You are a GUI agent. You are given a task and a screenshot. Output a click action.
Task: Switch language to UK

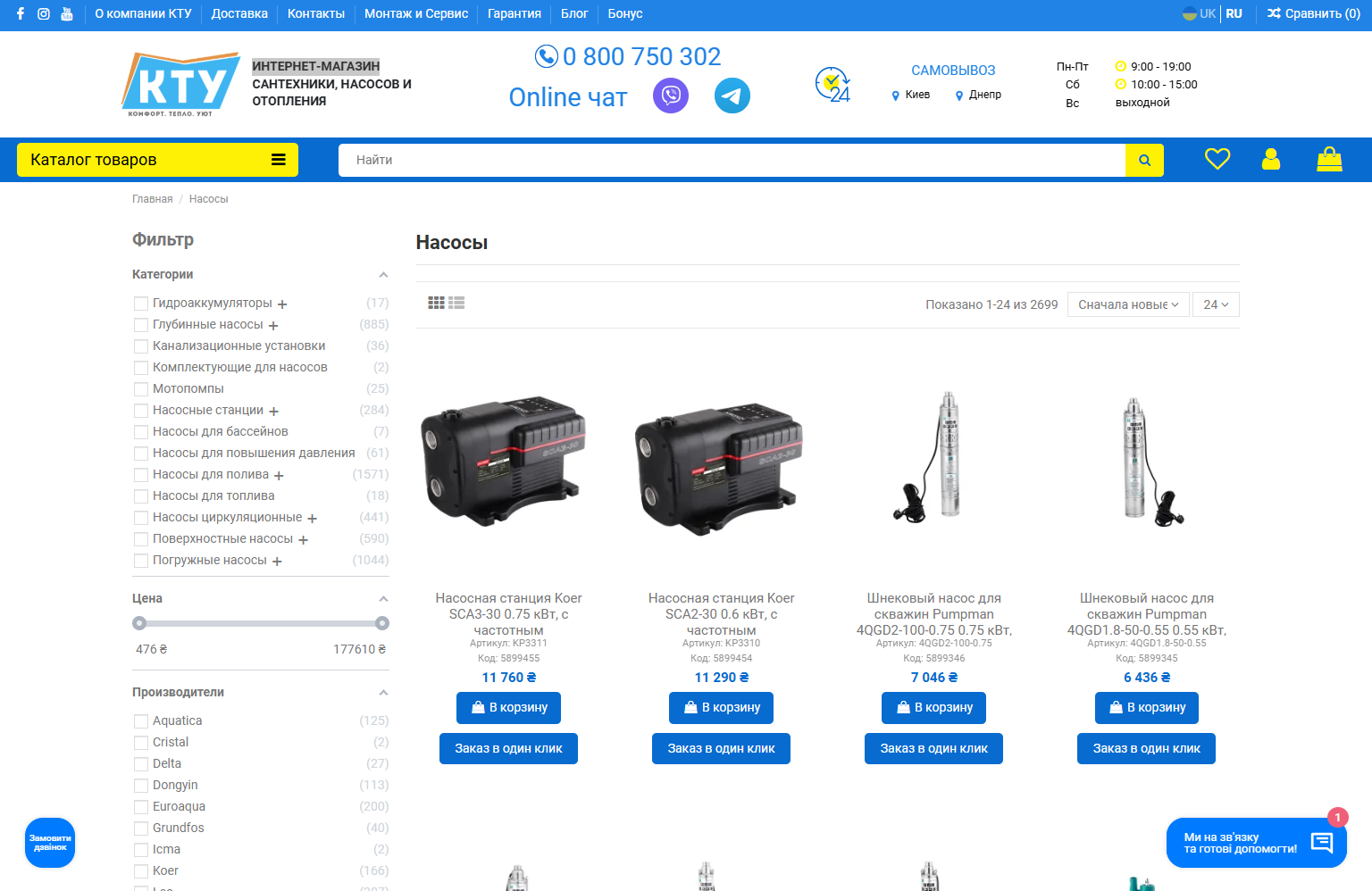tap(1200, 13)
